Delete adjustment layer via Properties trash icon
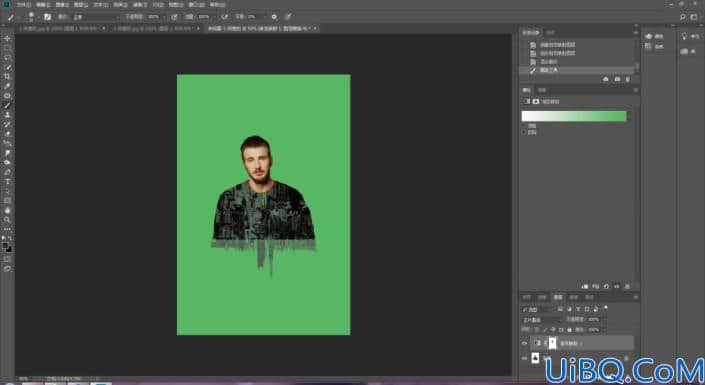Viewport: 705px width, 385px height. 627,286
